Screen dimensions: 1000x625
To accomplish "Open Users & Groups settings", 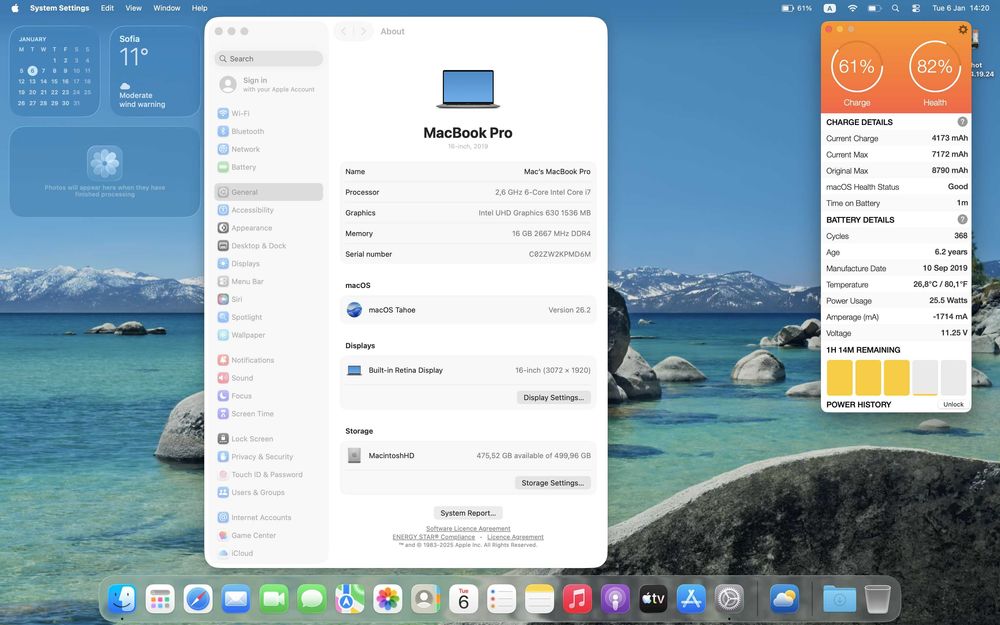I will coord(268,492).
